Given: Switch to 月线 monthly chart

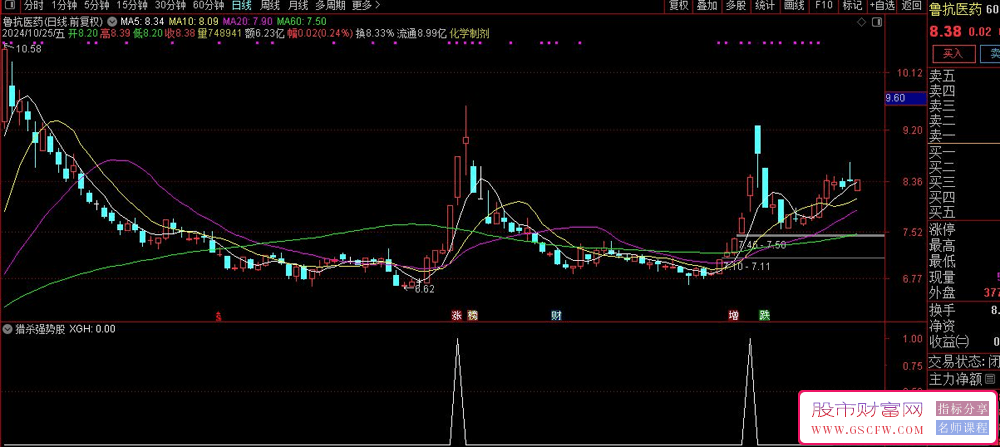Looking at the screenshot, I should (298, 6).
